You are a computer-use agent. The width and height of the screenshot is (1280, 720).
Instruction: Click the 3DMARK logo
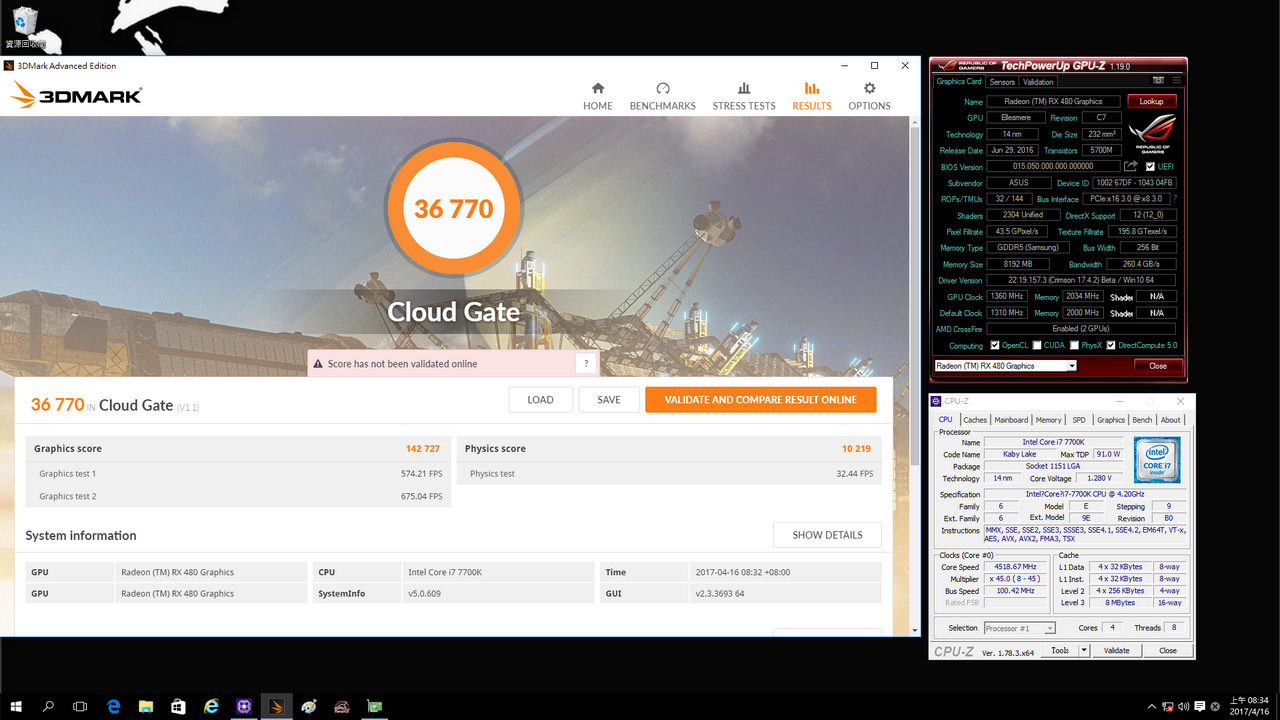click(77, 96)
